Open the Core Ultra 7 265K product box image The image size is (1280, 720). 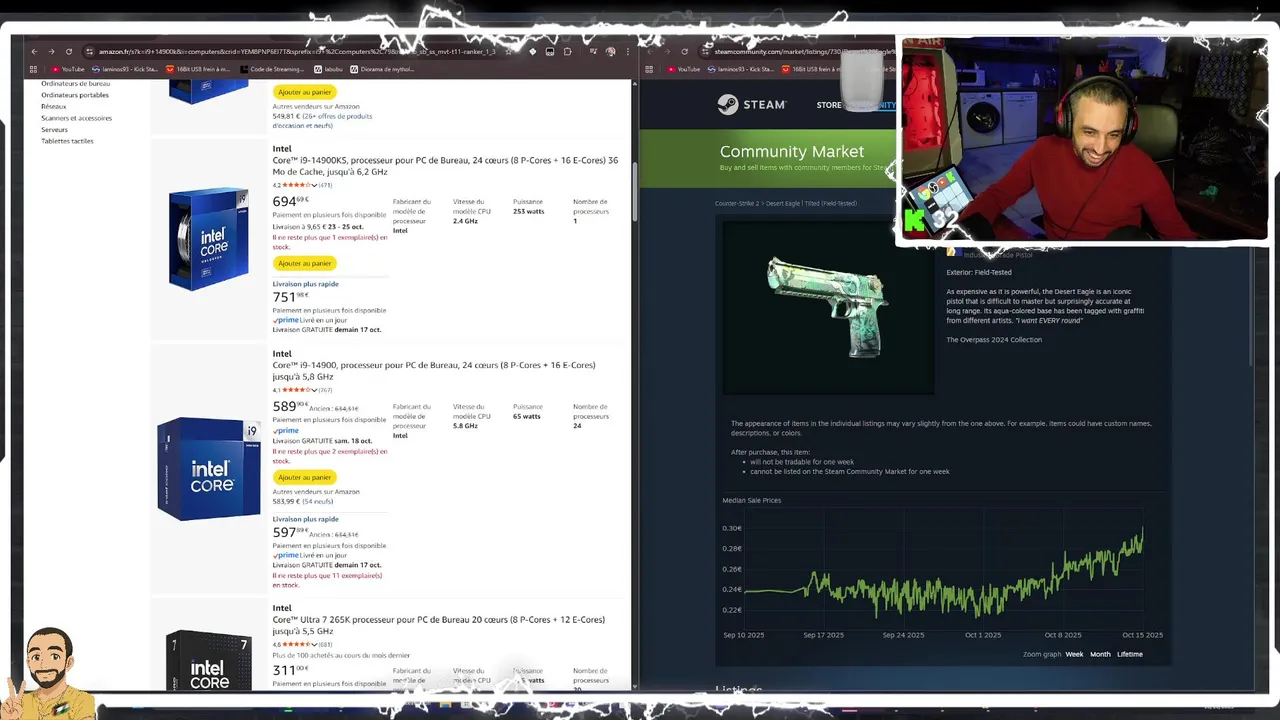point(208,659)
